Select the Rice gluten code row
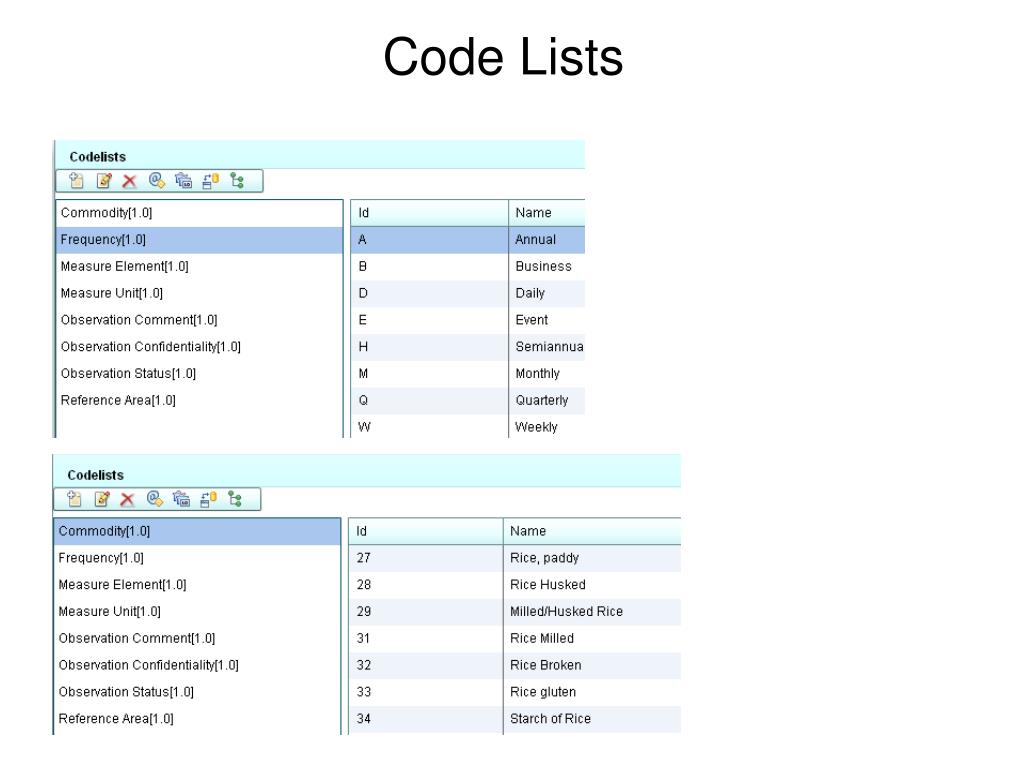 (x=515, y=692)
